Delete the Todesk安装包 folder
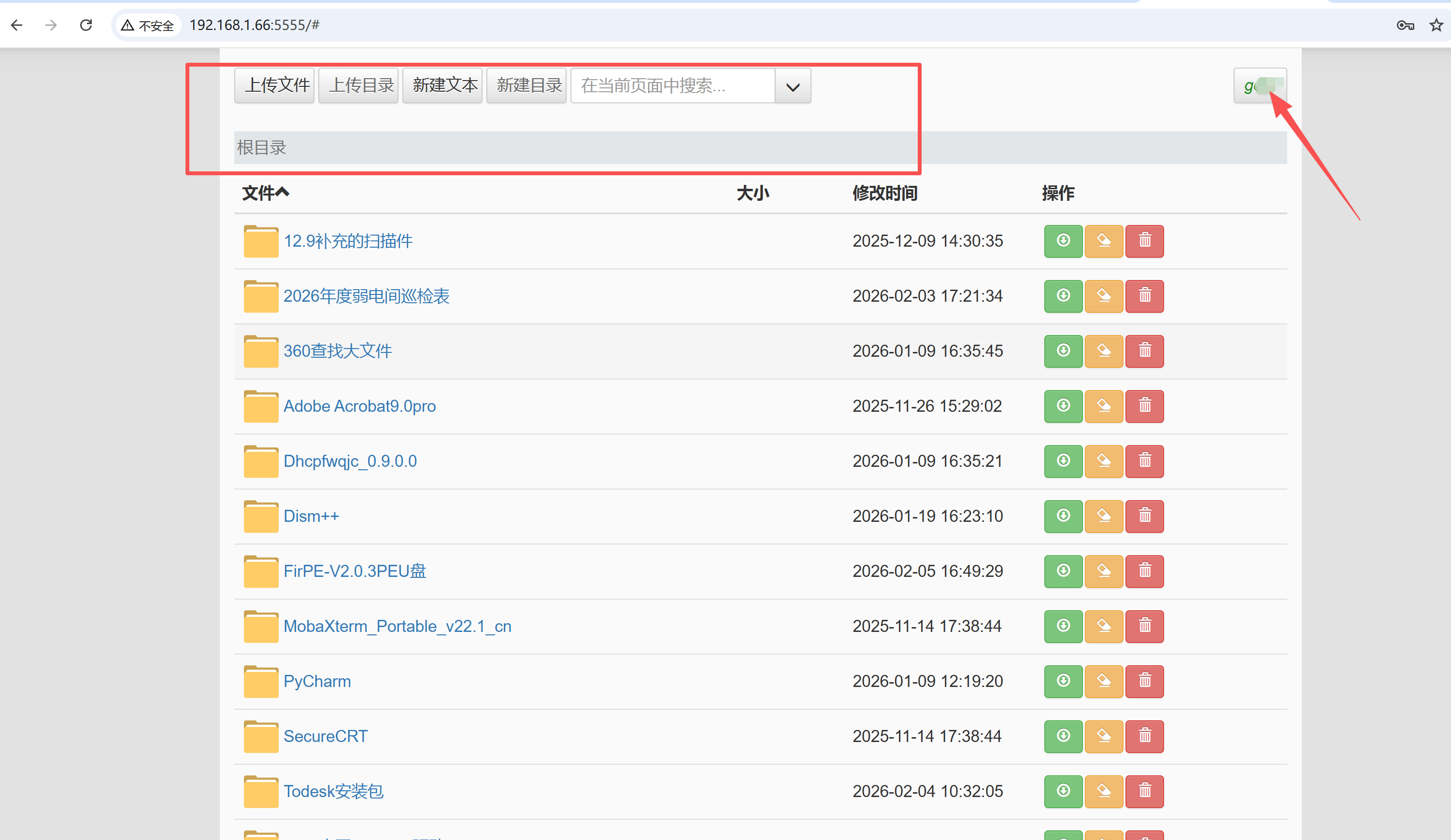The height and width of the screenshot is (840, 1451). tap(1144, 791)
